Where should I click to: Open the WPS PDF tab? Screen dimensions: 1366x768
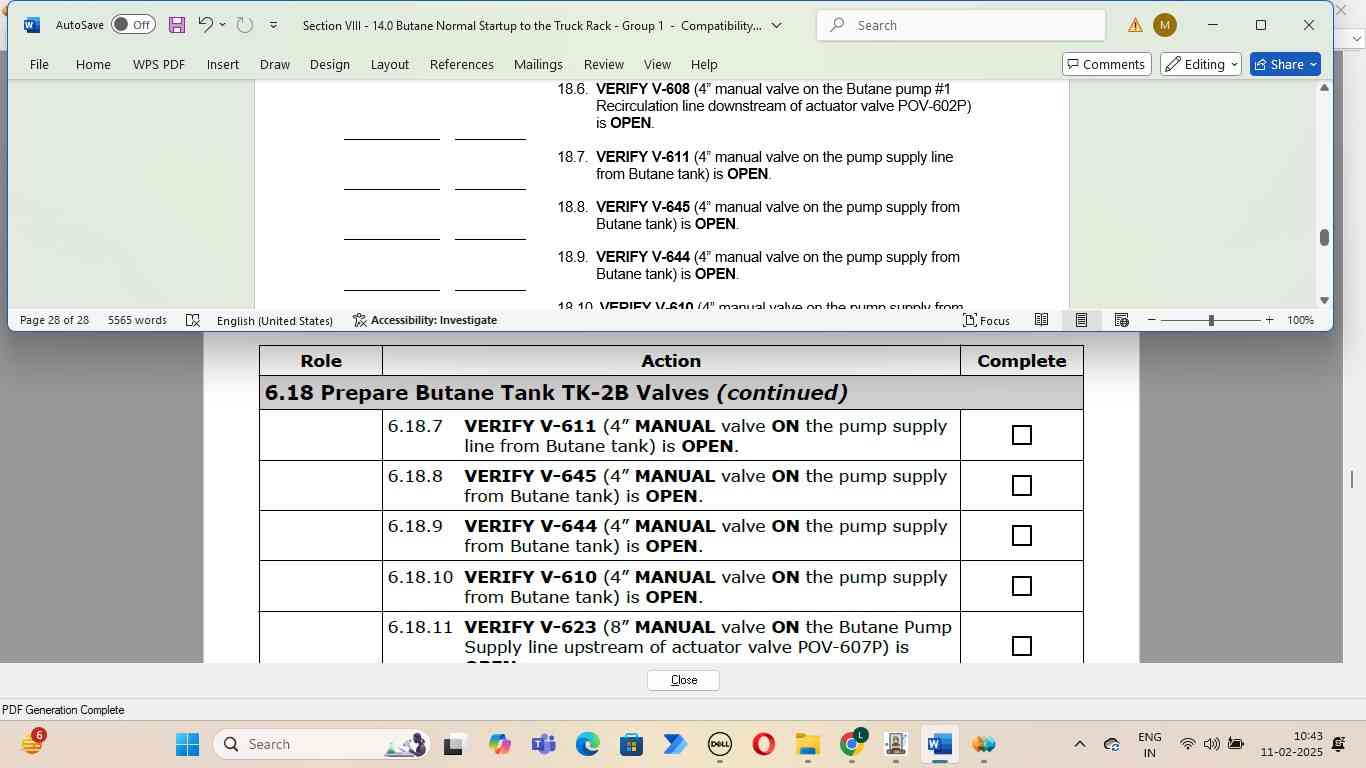159,64
